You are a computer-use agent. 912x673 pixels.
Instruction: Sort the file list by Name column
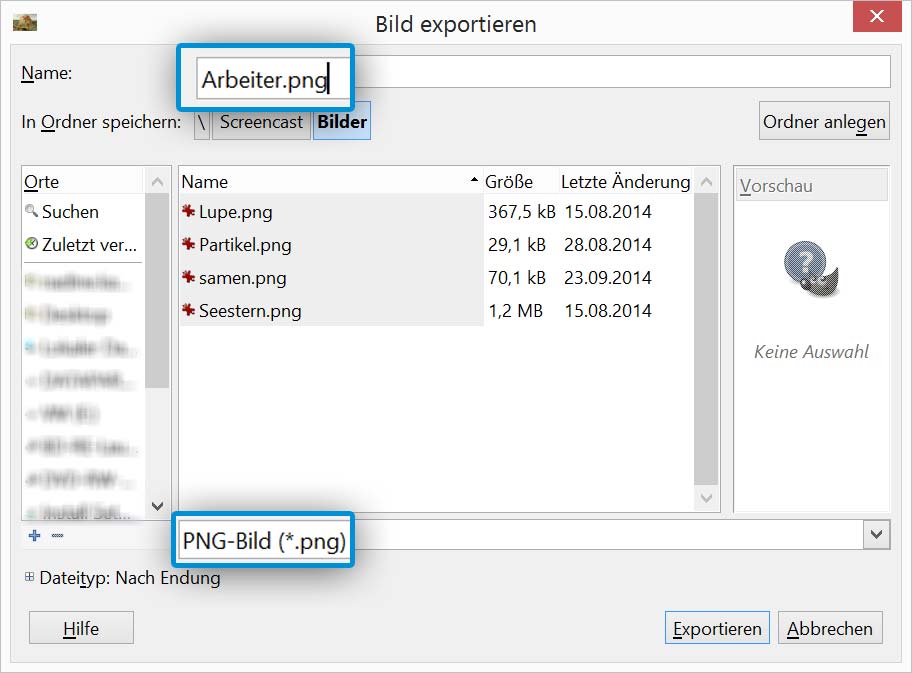pos(330,182)
